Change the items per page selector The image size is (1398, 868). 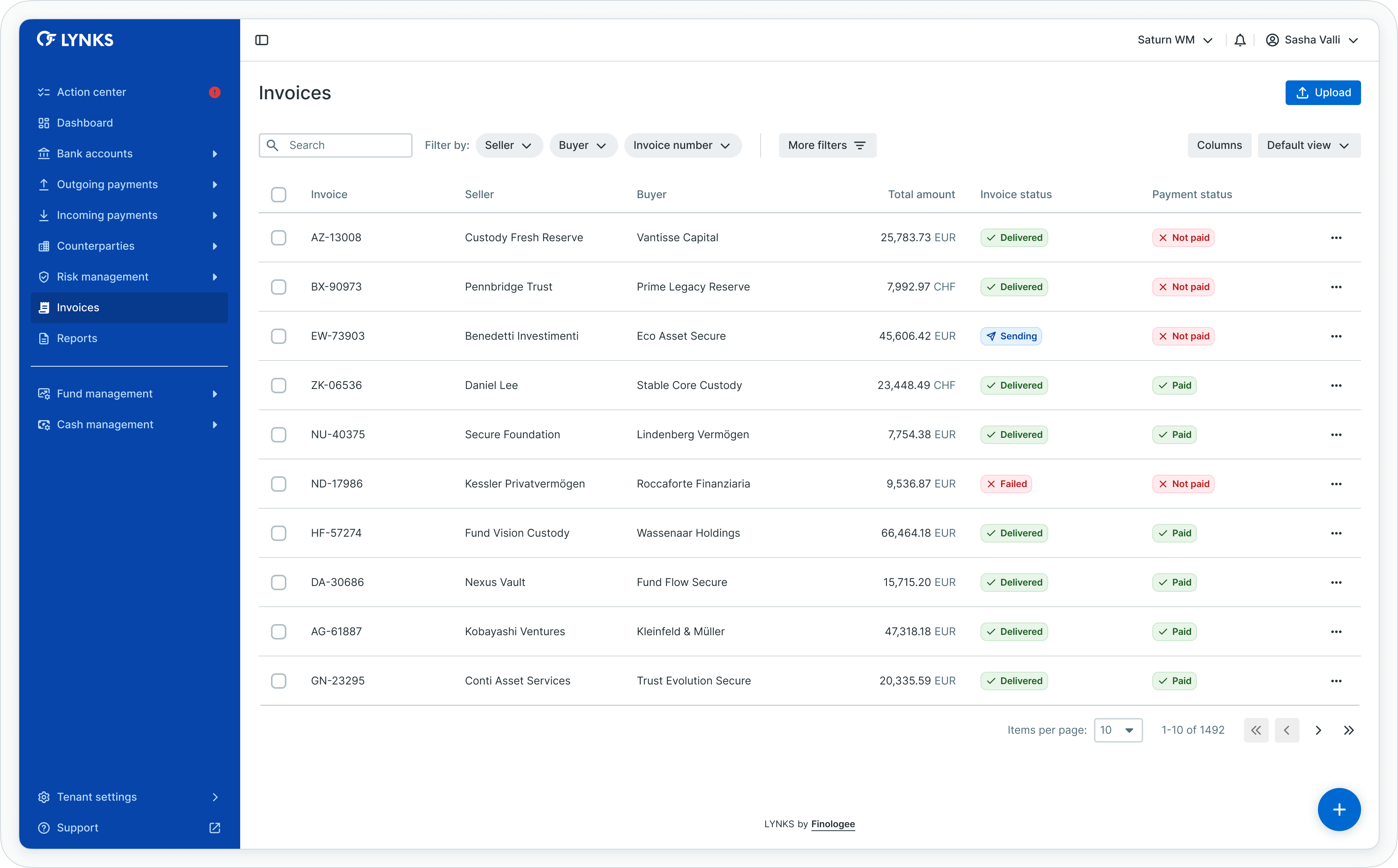point(1117,730)
